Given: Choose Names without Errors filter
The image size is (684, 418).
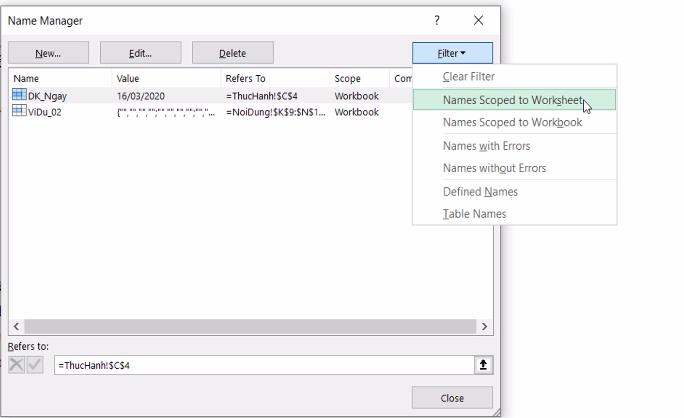Looking at the screenshot, I should [x=495, y=168].
